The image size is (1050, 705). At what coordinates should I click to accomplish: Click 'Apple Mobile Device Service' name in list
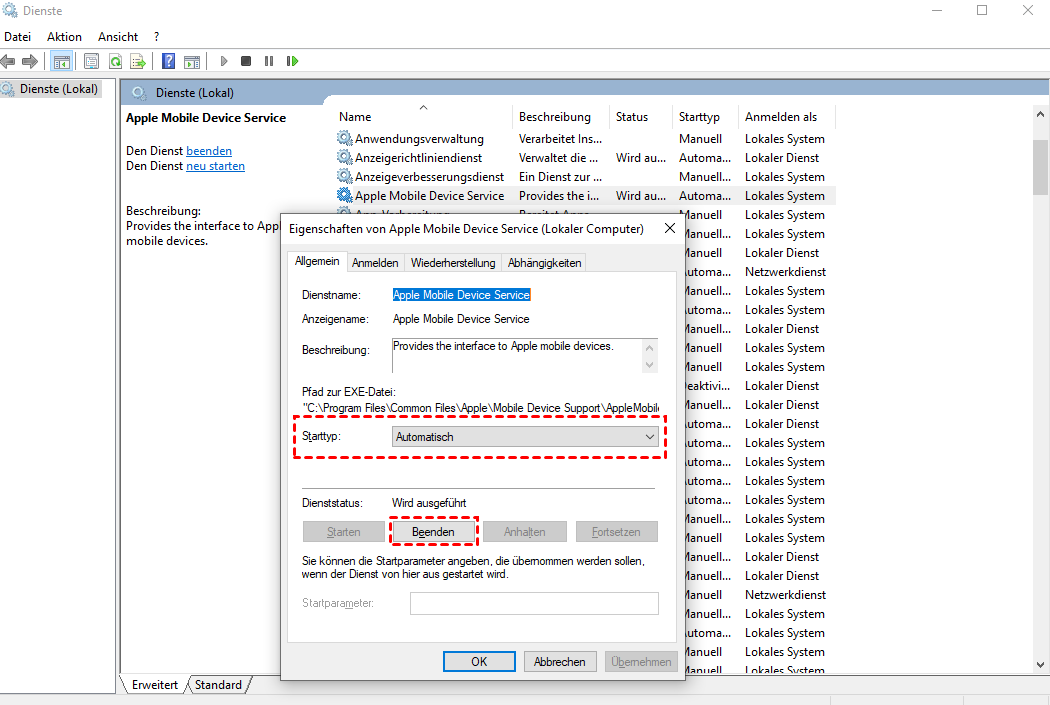pos(429,195)
